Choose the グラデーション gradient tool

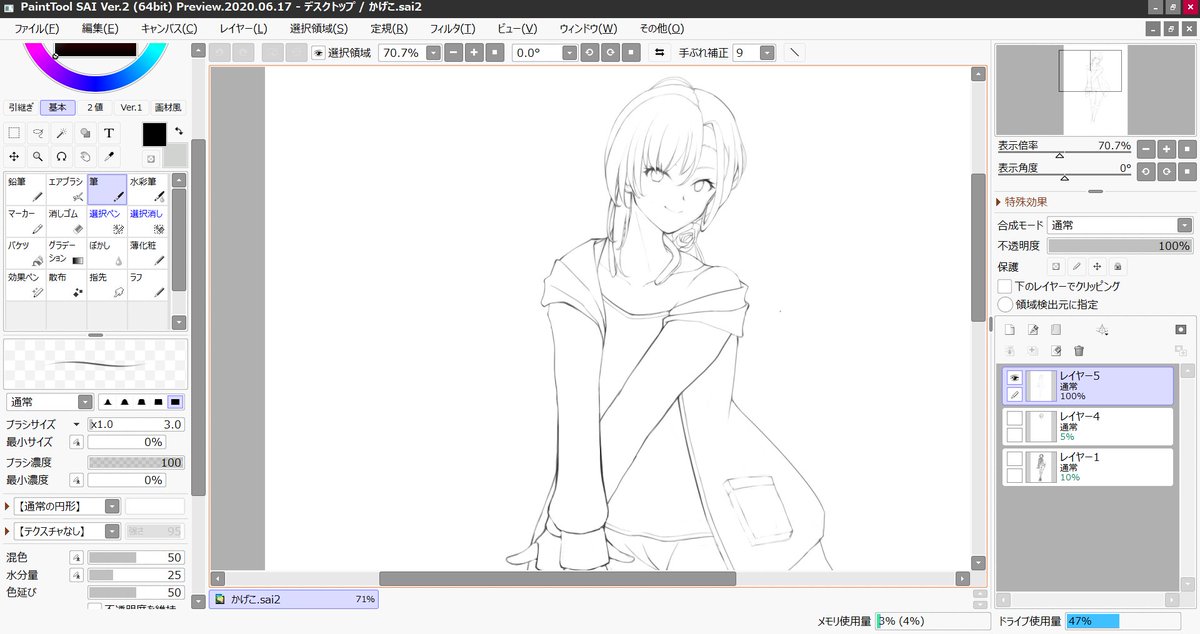(66, 253)
